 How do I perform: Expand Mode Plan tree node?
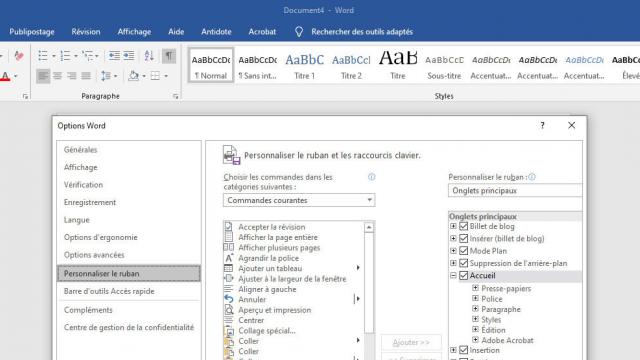(x=453, y=251)
